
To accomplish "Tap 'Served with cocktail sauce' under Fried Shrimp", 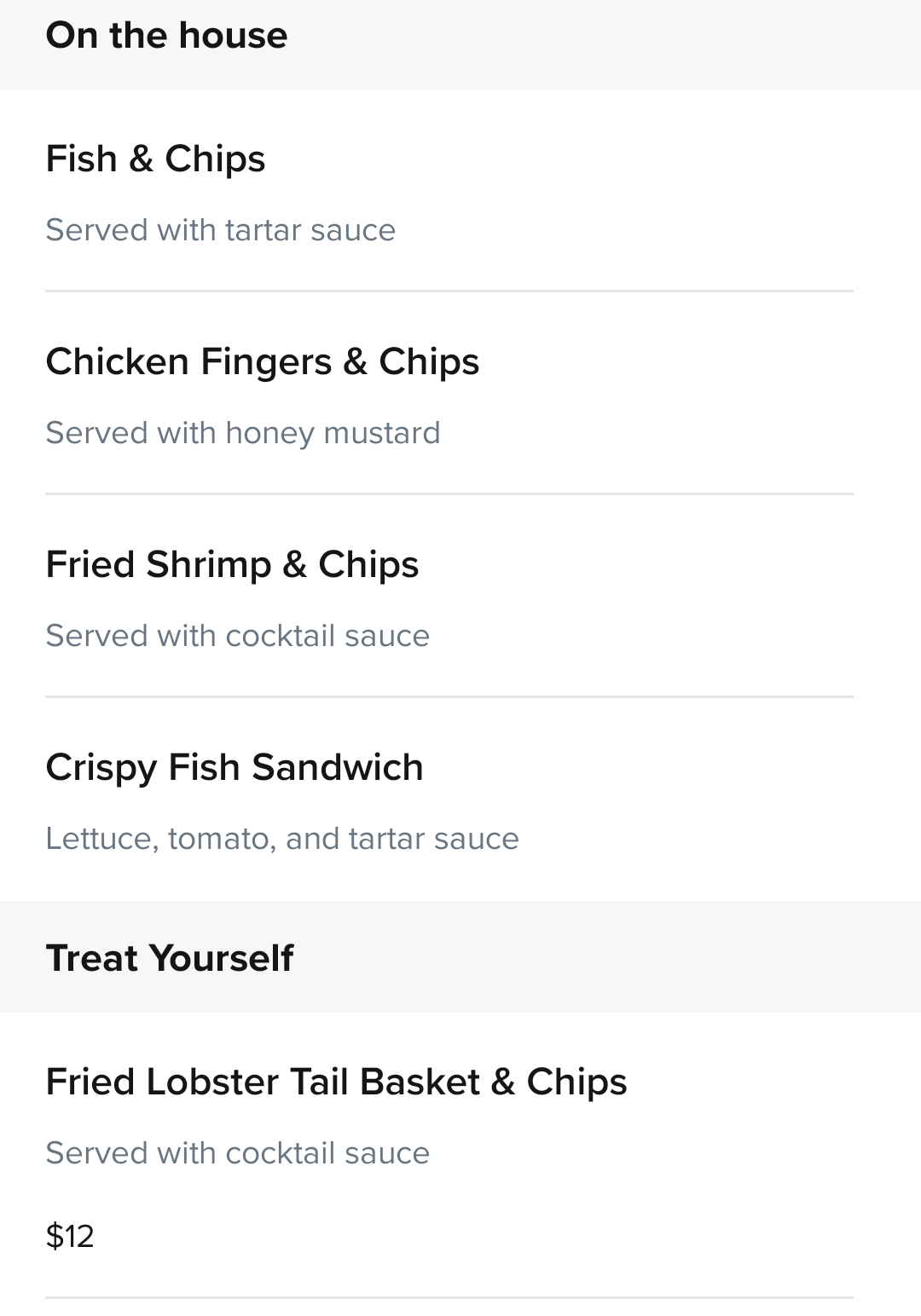I will (x=237, y=636).
